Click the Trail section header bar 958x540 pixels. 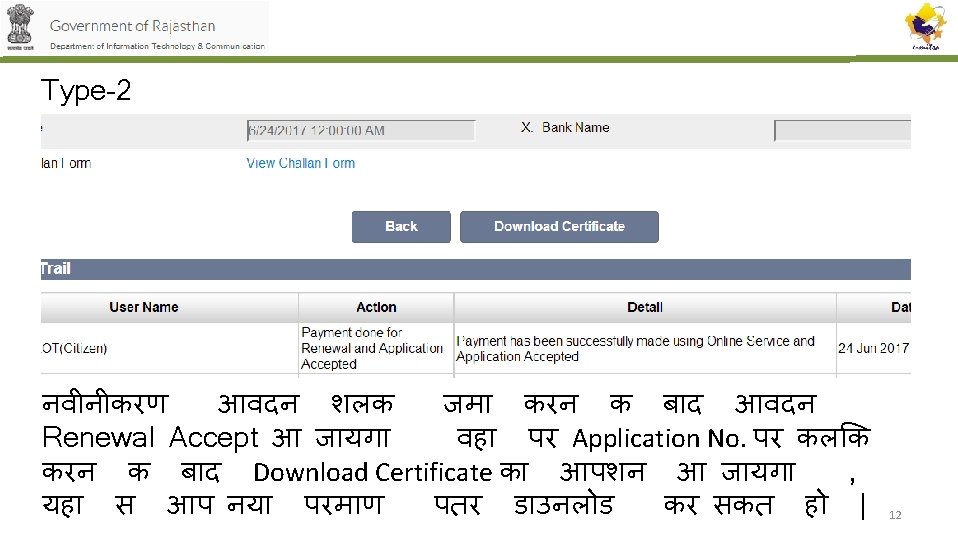(x=475, y=269)
